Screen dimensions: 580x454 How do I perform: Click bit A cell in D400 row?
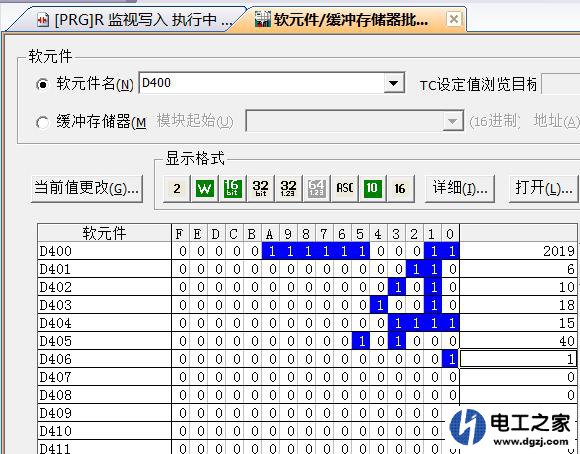point(271,251)
